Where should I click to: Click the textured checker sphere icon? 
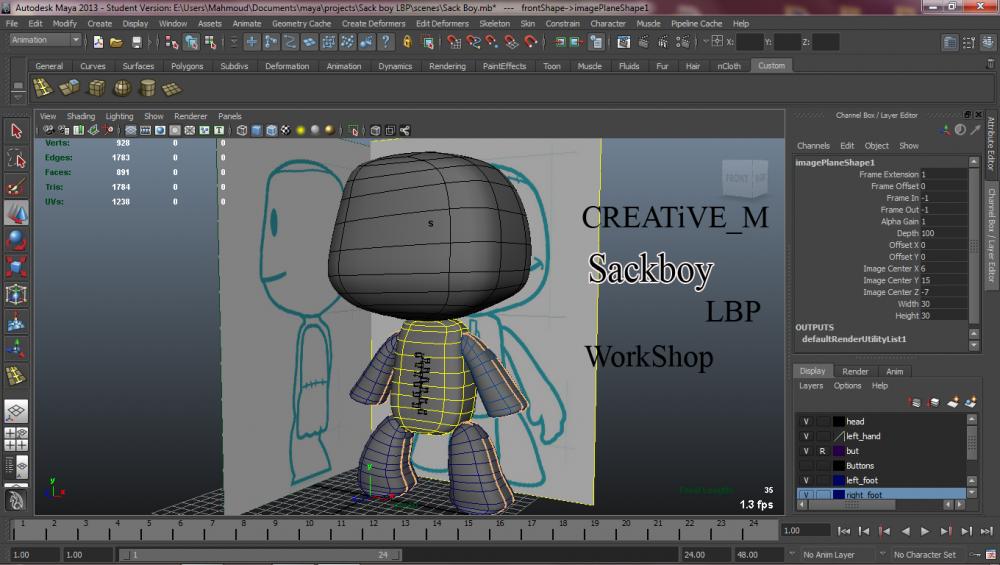pyautogui.click(x=286, y=130)
